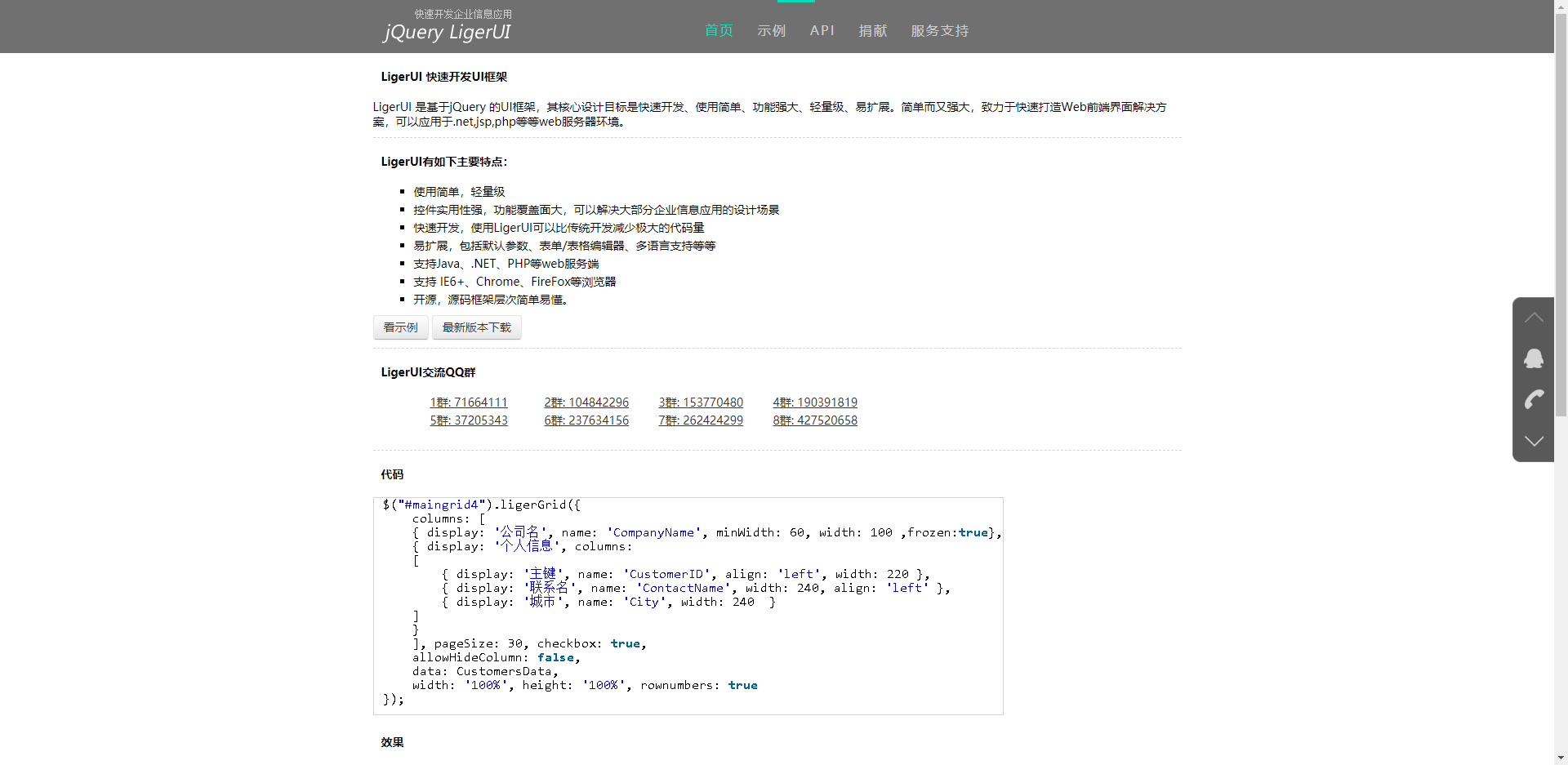Click the heading 'LigerUI 快速开发UI框架'
Viewport: 1568px width, 765px height.
(x=444, y=77)
